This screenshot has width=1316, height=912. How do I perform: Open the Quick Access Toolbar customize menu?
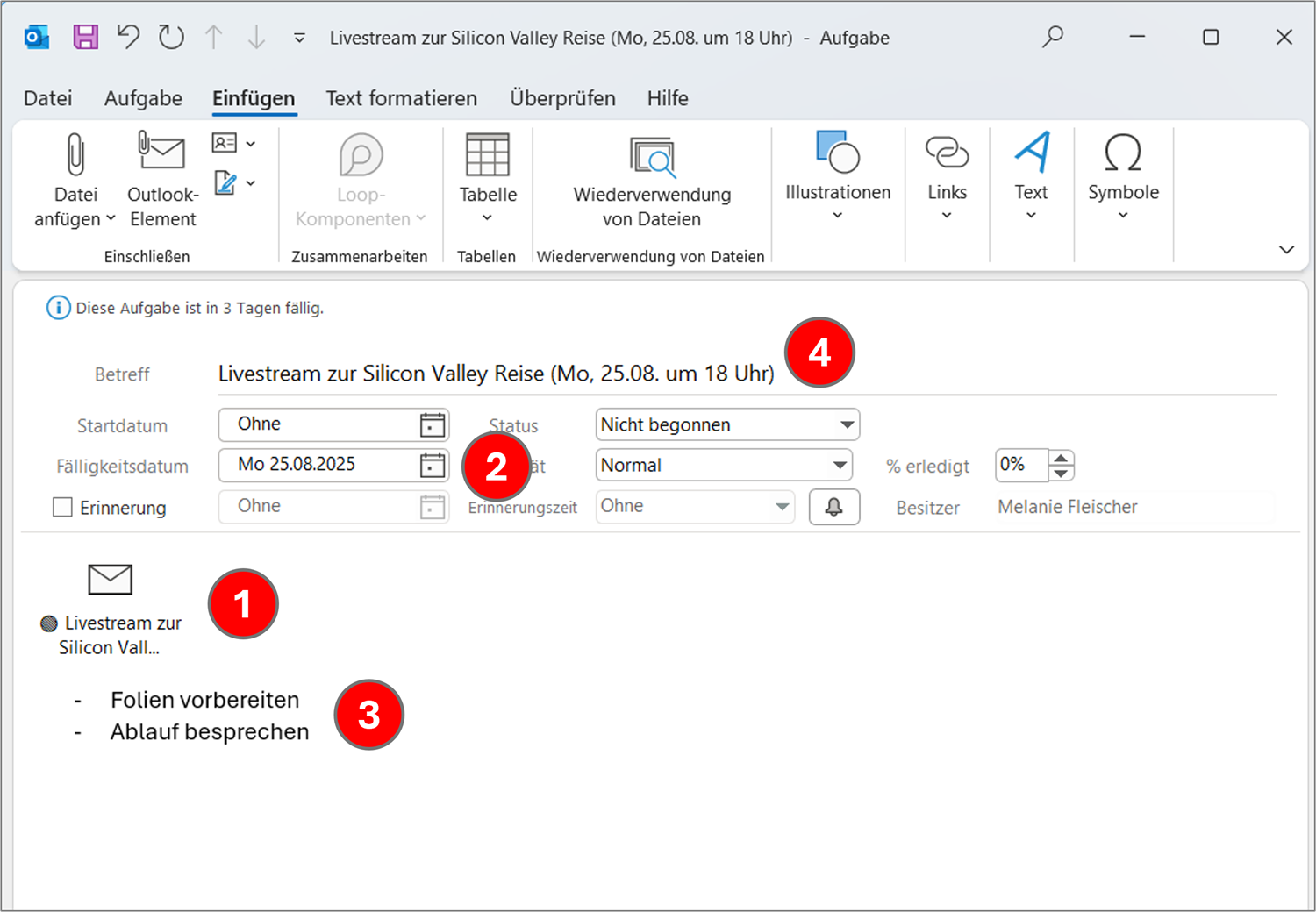[299, 38]
